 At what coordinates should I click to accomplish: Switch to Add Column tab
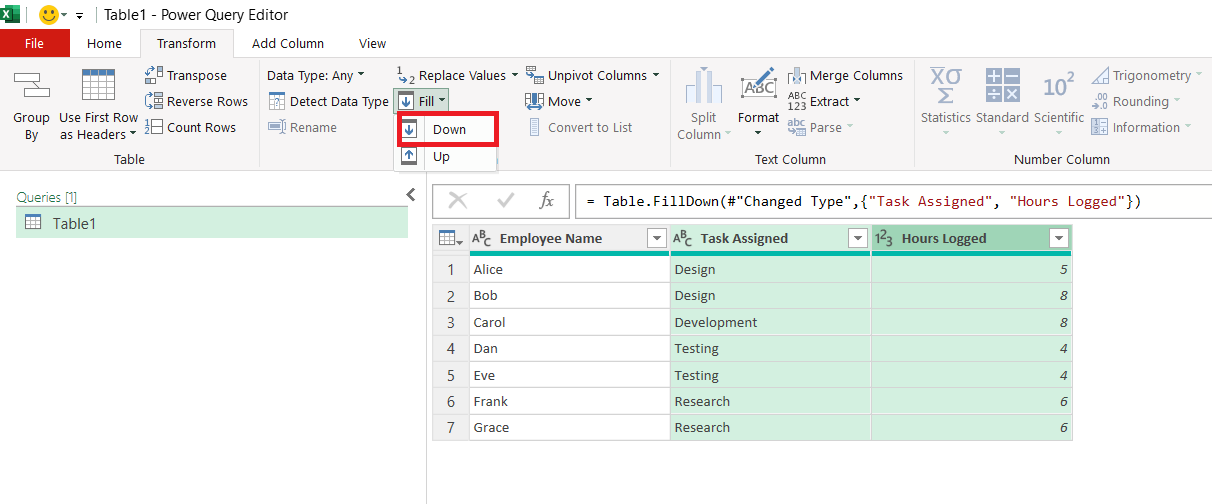(x=288, y=43)
